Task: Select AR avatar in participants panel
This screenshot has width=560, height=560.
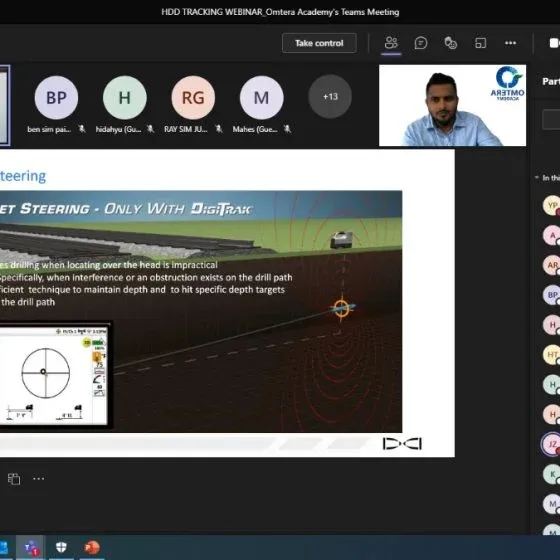Action: tap(552, 265)
